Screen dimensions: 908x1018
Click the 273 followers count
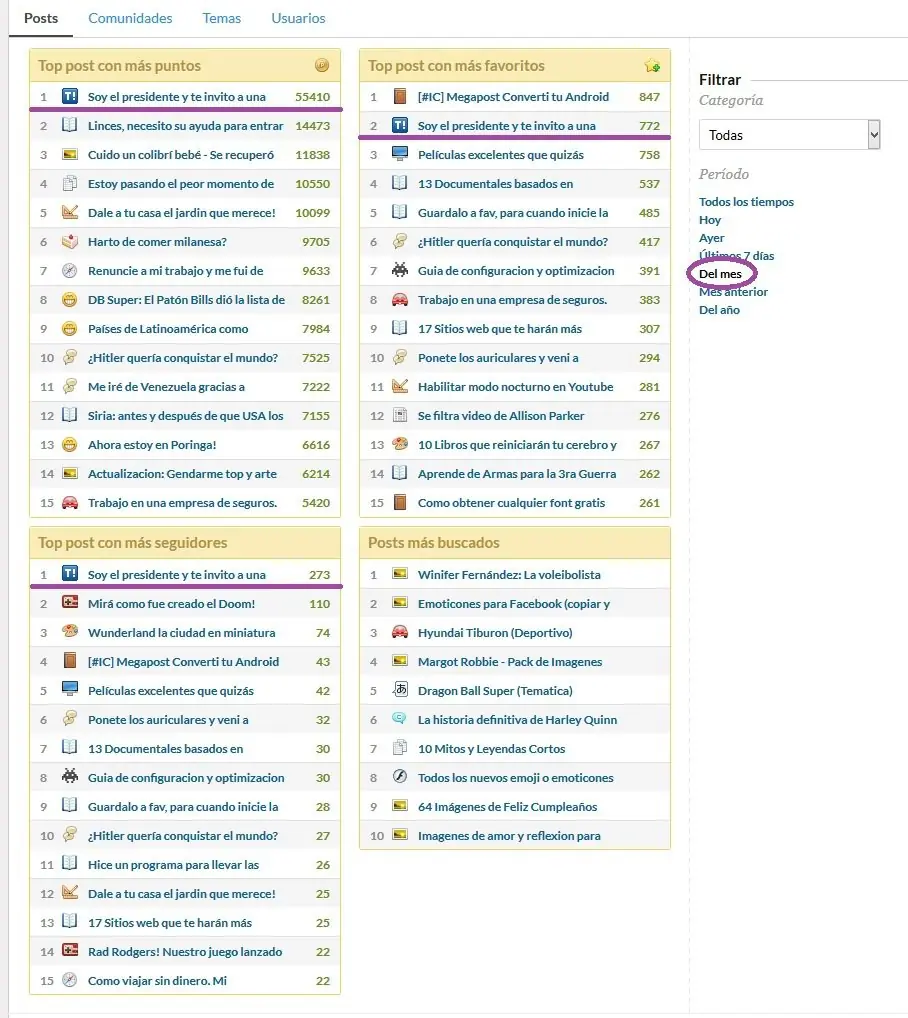[319, 575]
